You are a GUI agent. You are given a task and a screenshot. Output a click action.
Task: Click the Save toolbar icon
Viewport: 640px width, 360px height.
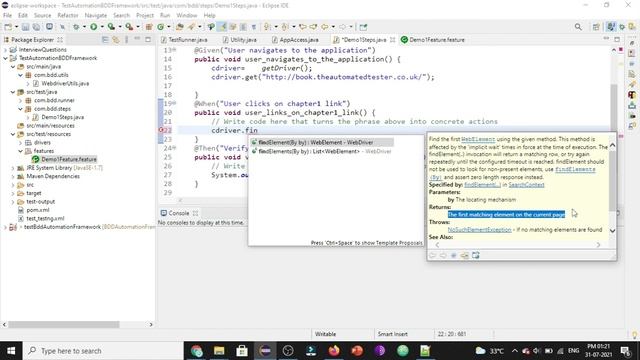[x=25, y=27]
